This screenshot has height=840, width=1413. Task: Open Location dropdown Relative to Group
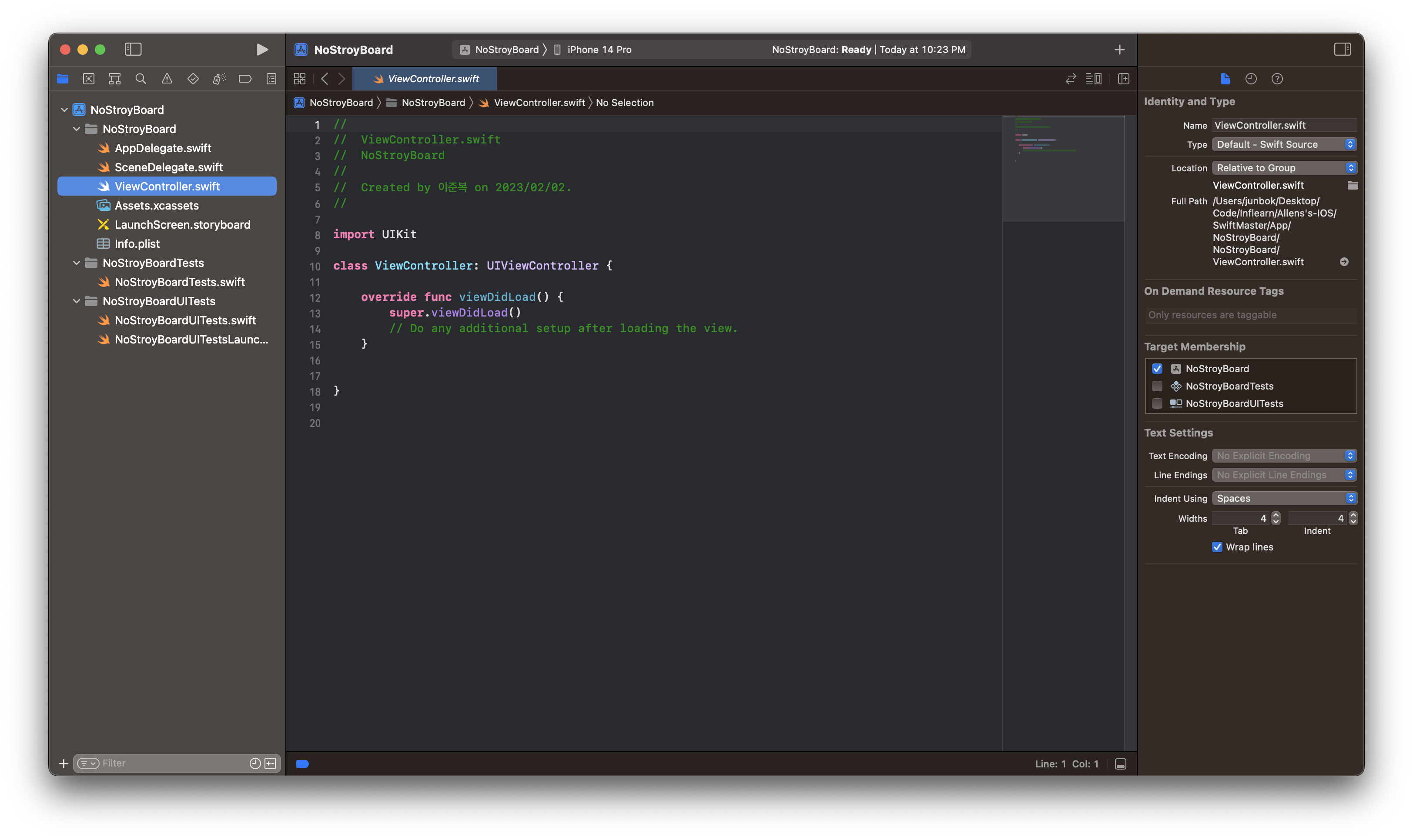1284,167
